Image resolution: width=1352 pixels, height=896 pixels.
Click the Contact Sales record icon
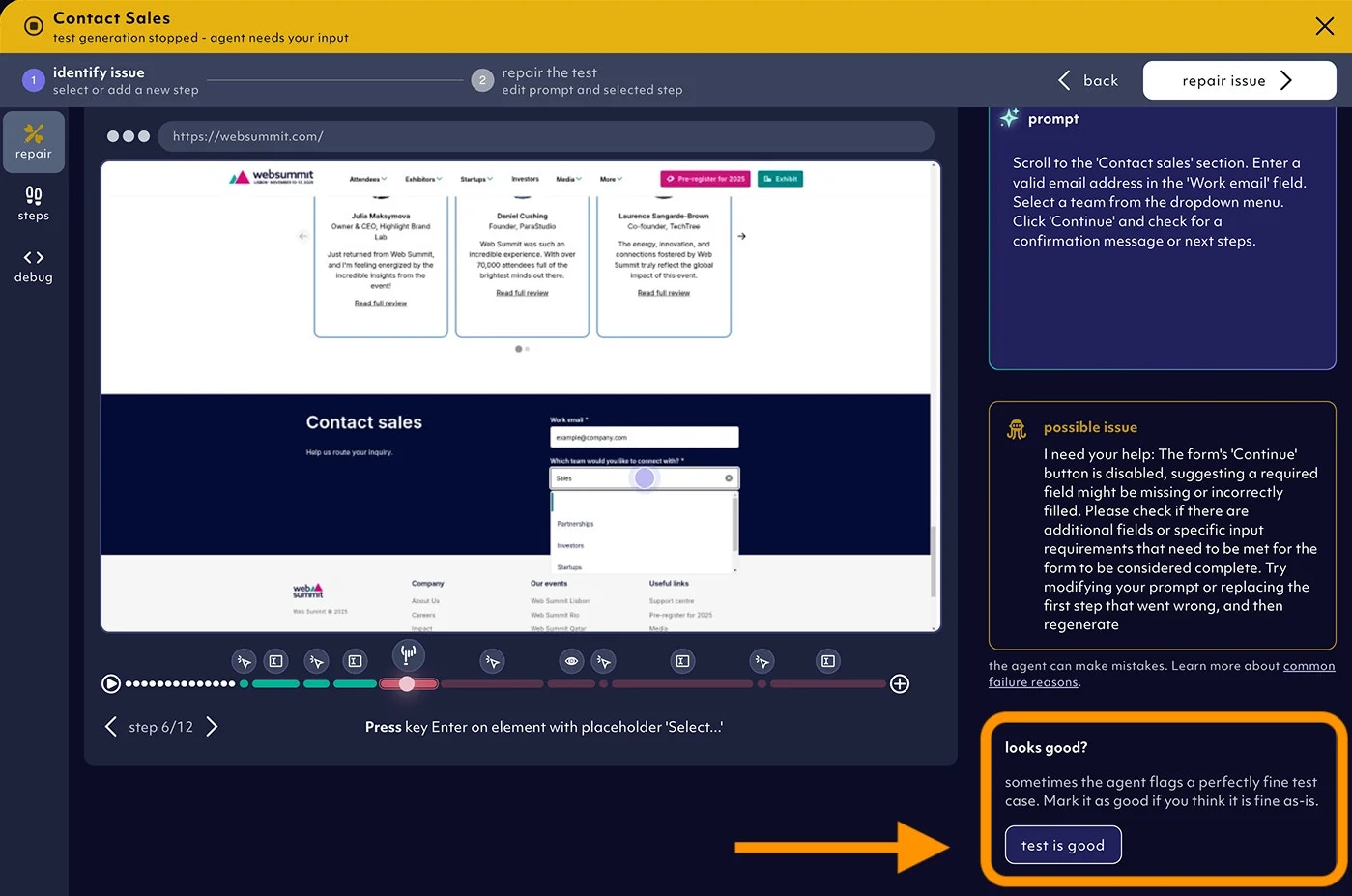click(33, 26)
